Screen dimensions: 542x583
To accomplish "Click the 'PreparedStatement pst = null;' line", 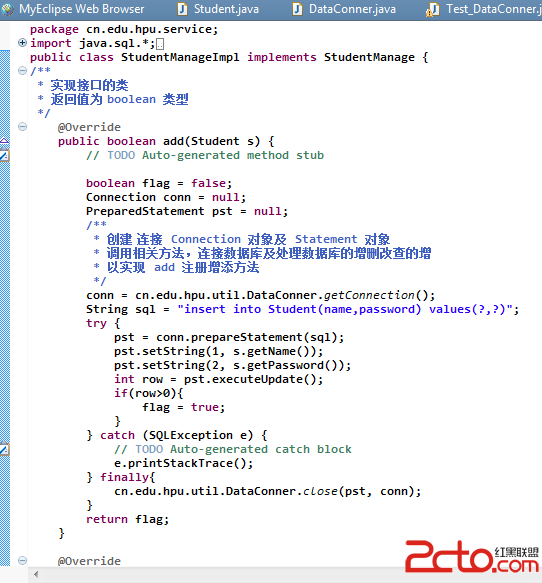I will tap(187, 211).
